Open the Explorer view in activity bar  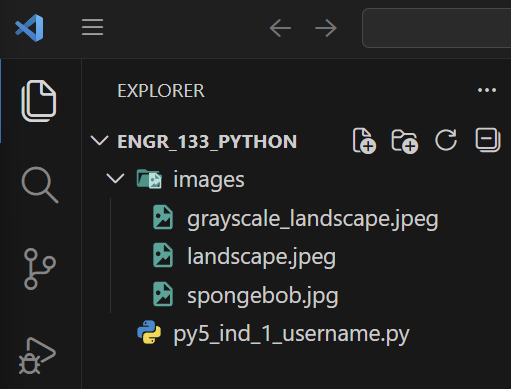click(x=39, y=101)
